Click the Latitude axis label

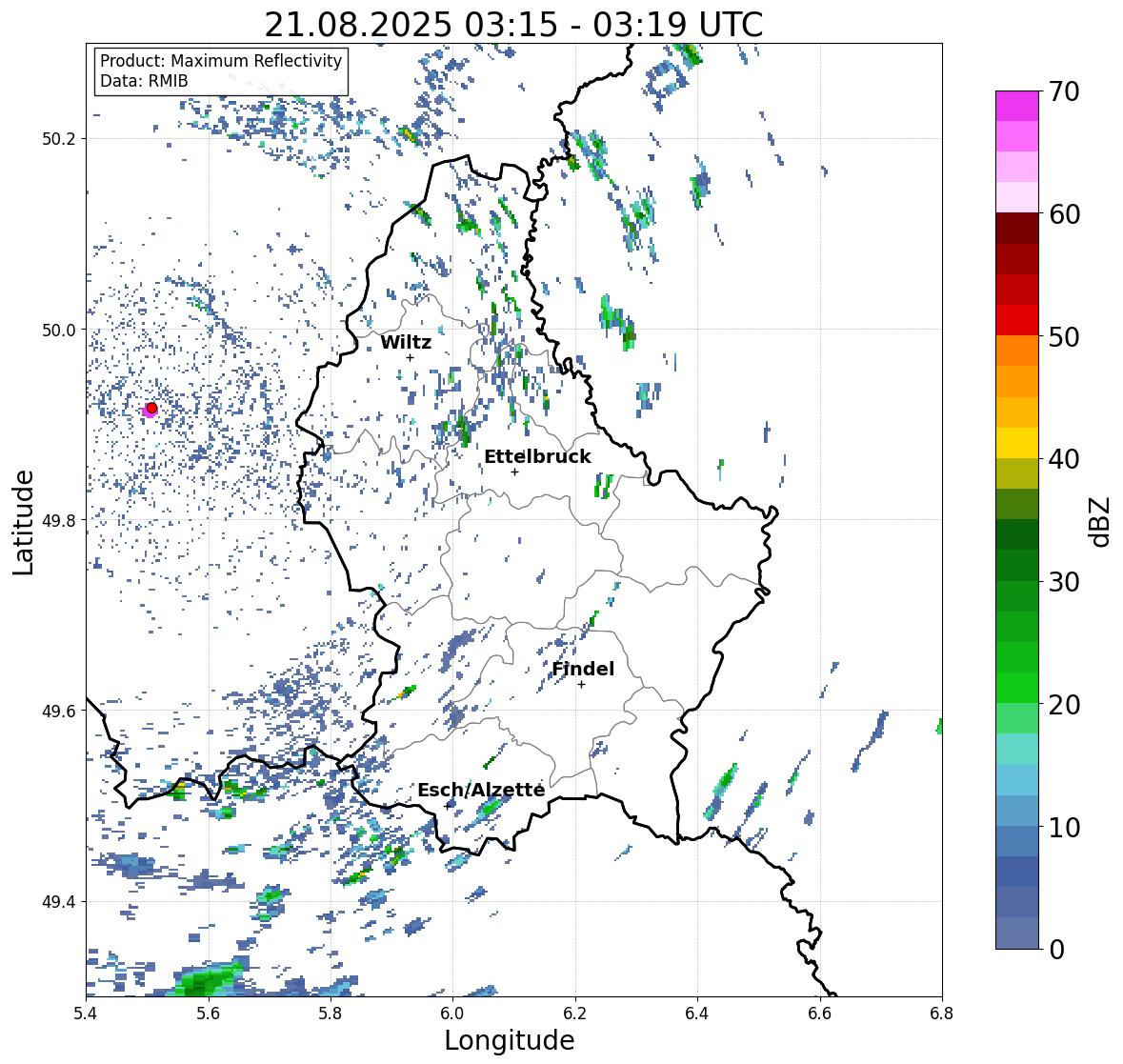click(x=24, y=522)
